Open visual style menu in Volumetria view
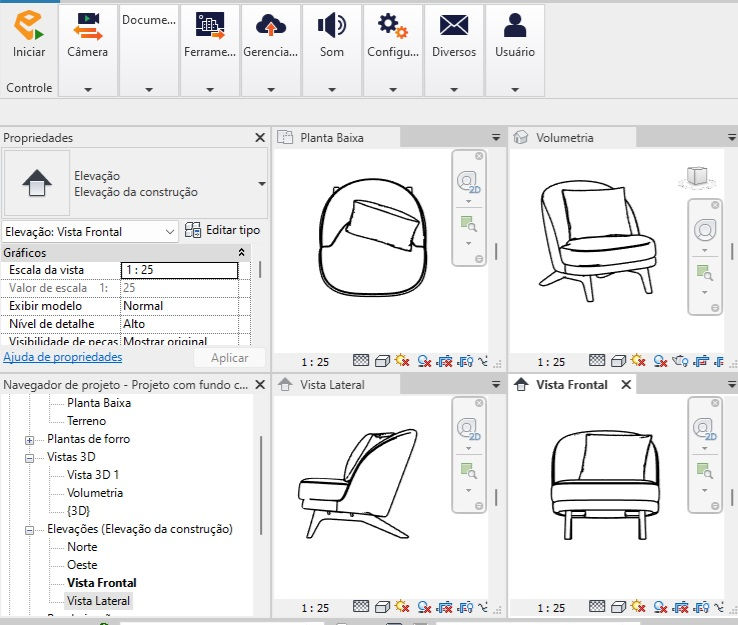 [618, 361]
